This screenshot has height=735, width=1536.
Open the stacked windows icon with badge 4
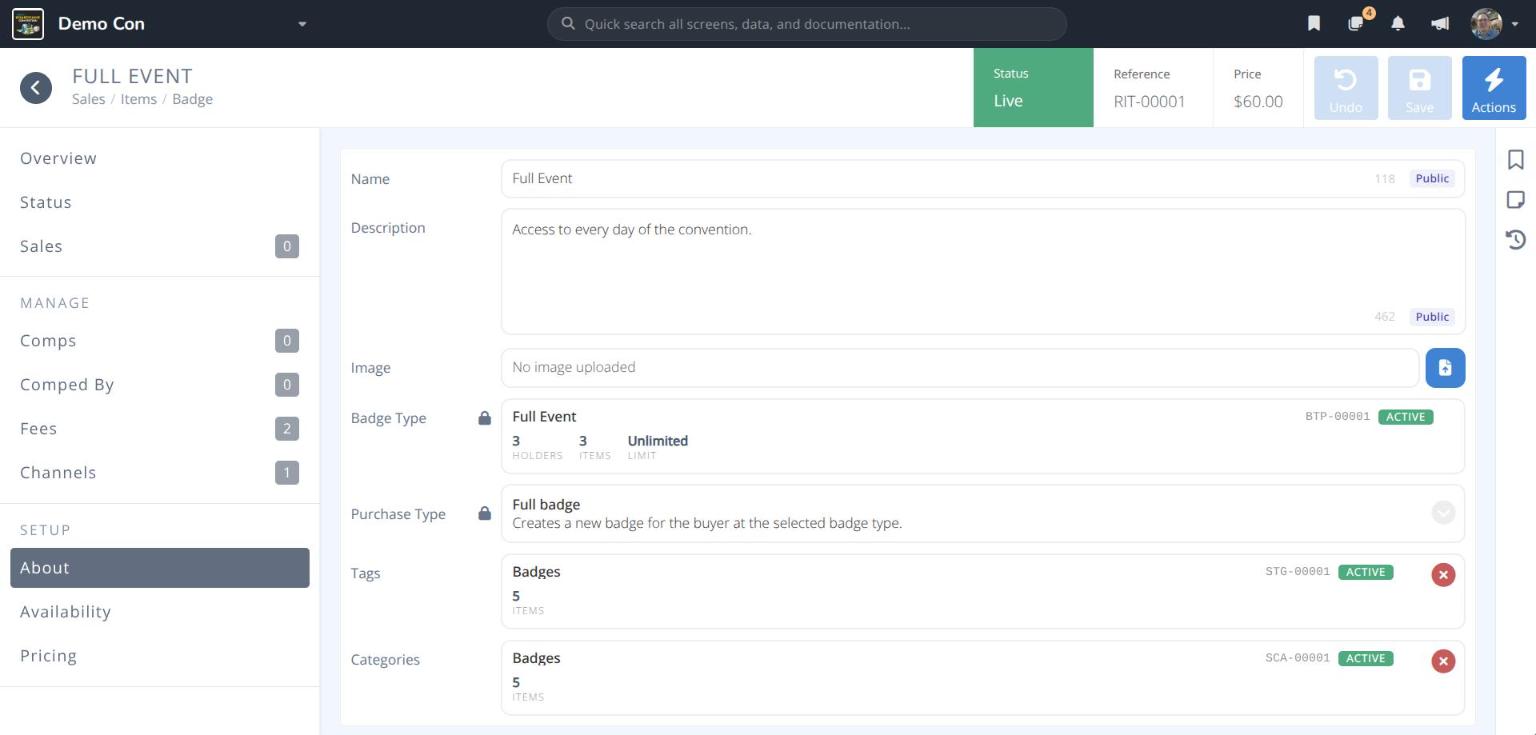(x=1357, y=23)
